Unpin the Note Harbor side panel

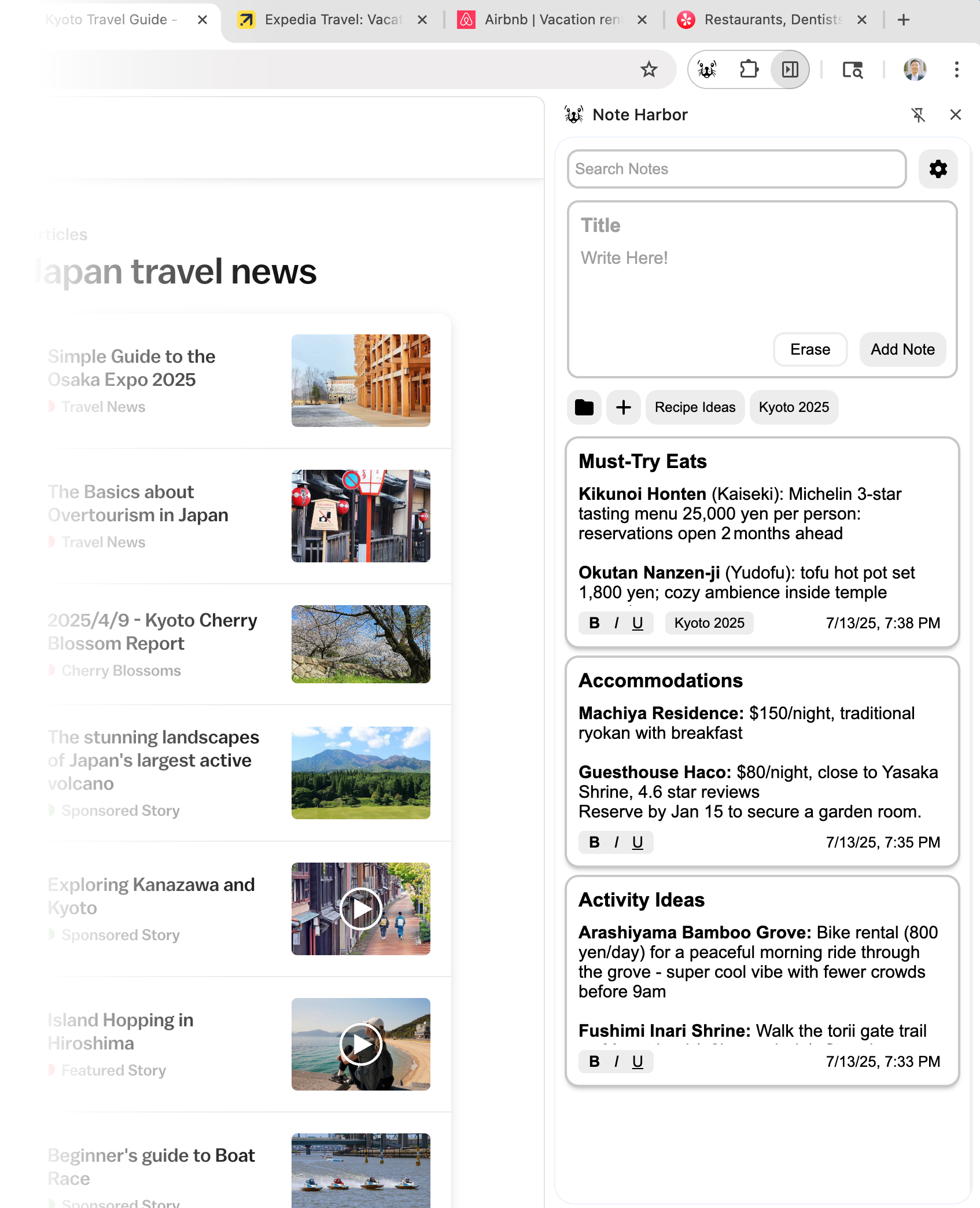click(x=918, y=115)
